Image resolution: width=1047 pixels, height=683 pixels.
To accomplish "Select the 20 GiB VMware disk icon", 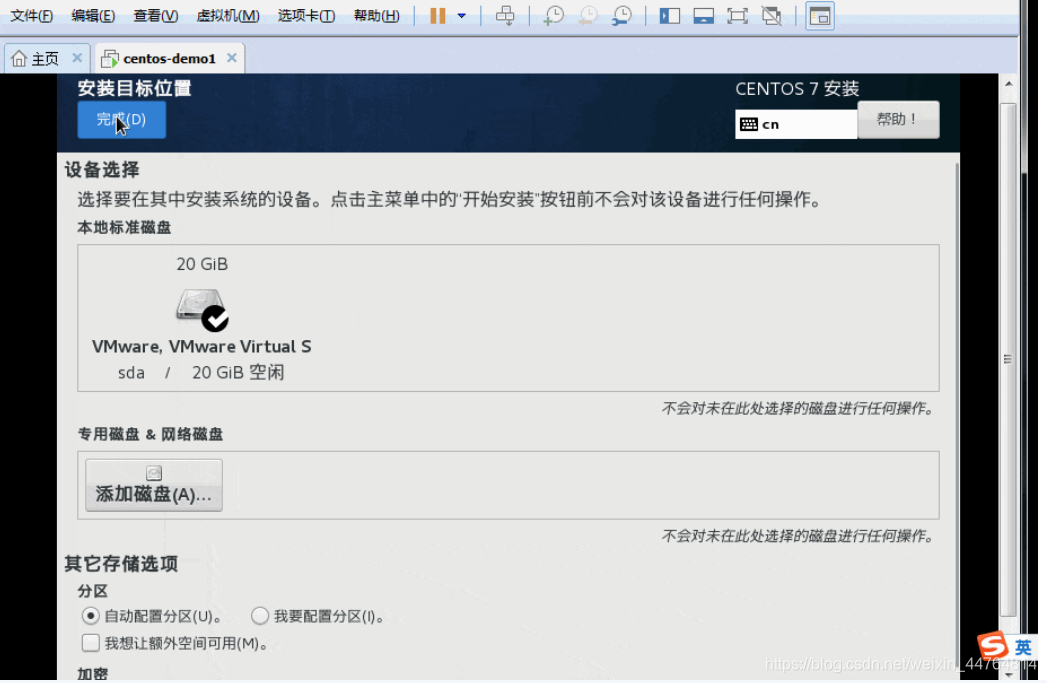I will (x=202, y=310).
